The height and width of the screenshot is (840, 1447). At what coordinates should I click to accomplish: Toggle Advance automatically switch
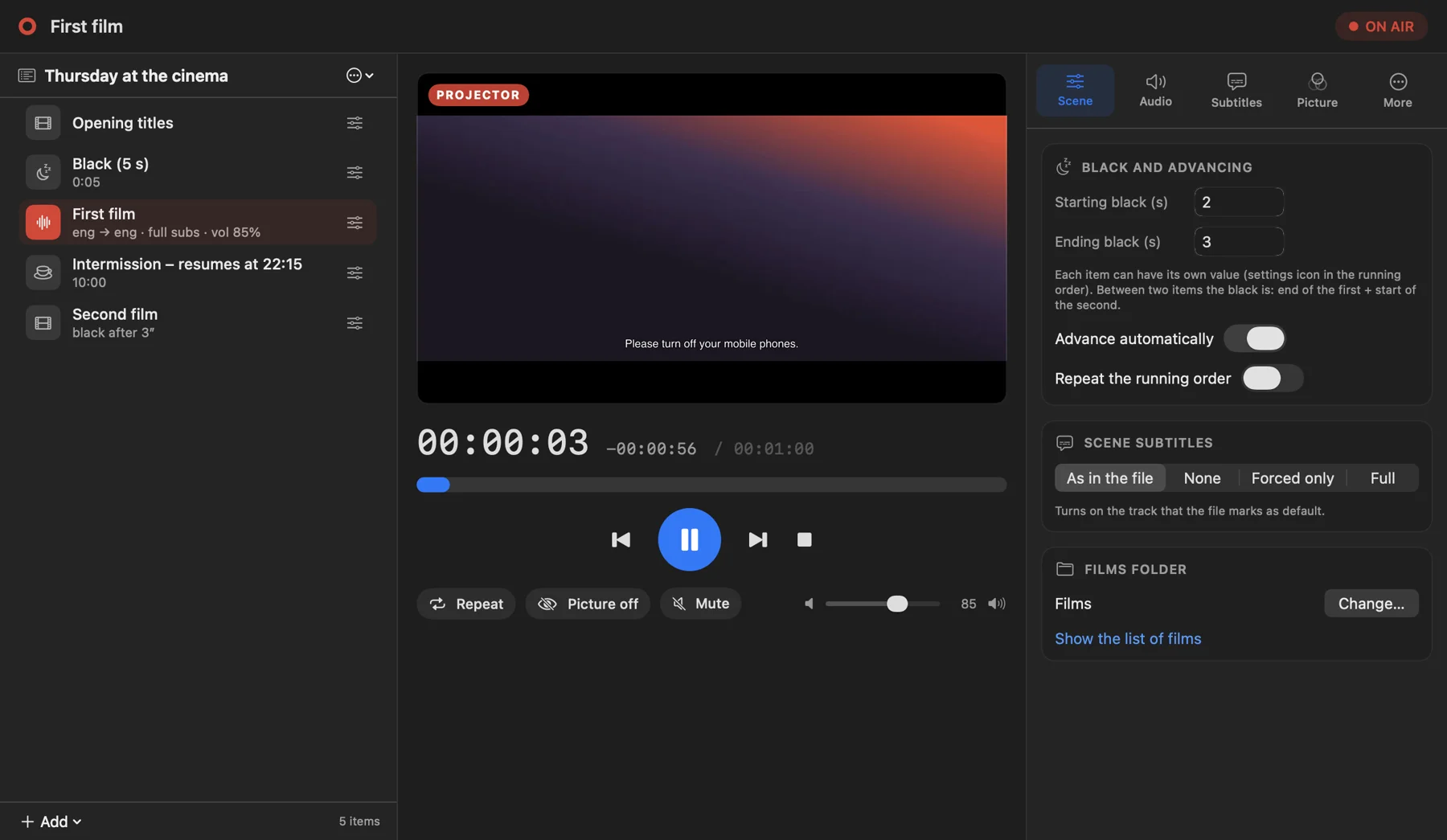(x=1254, y=338)
